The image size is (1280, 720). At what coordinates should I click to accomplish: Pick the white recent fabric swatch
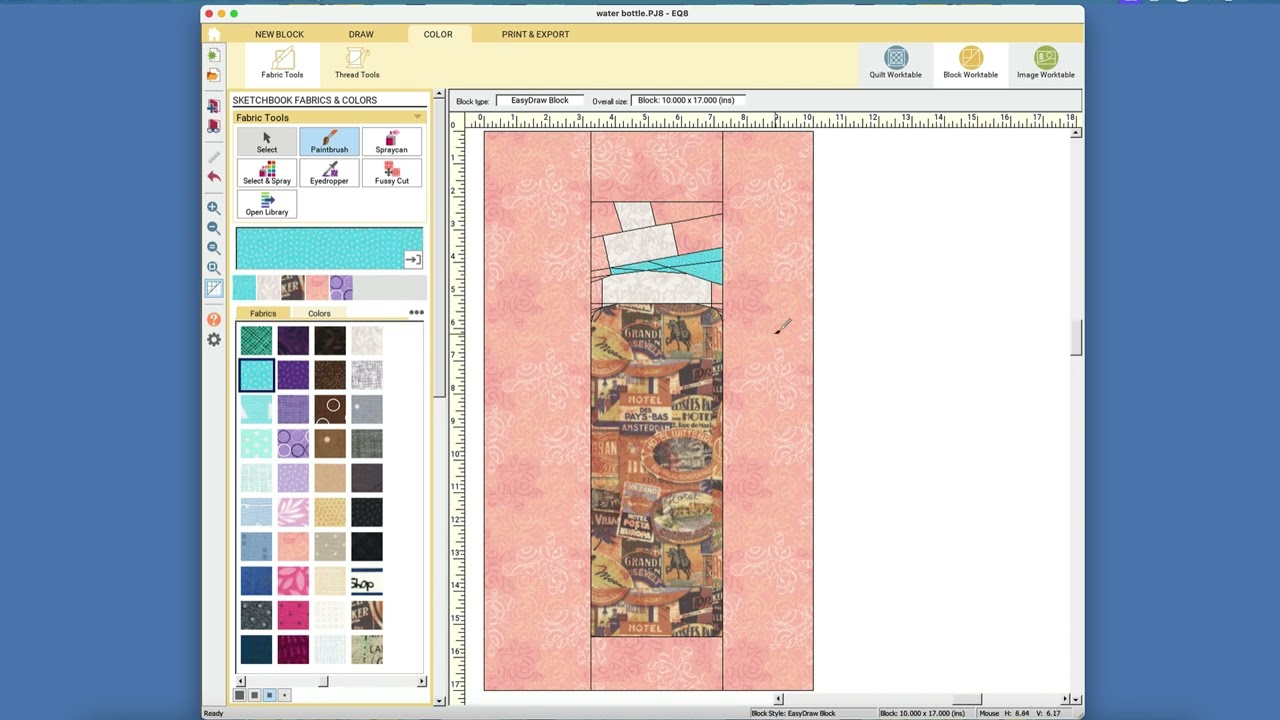pos(268,288)
